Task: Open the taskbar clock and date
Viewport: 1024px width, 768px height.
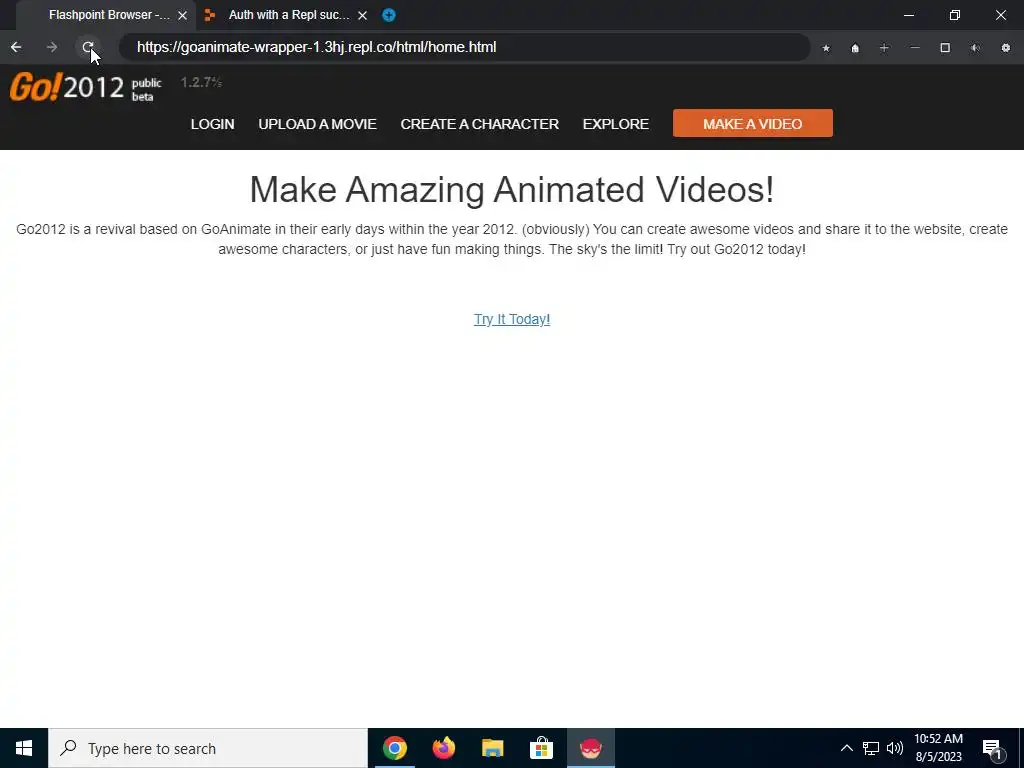Action: click(x=938, y=748)
